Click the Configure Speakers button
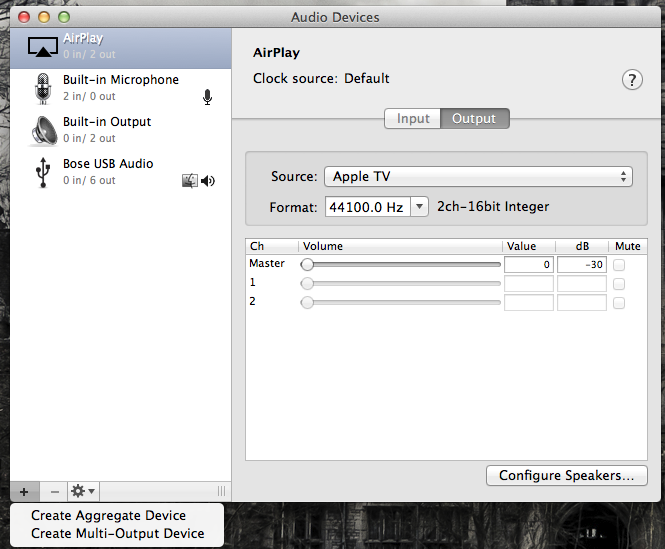The height and width of the screenshot is (549, 665). 567,476
